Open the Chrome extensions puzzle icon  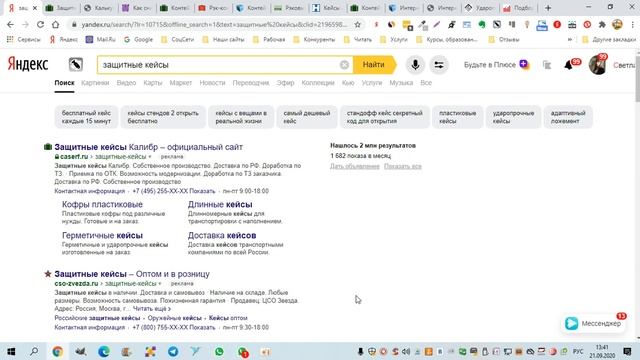(602, 25)
